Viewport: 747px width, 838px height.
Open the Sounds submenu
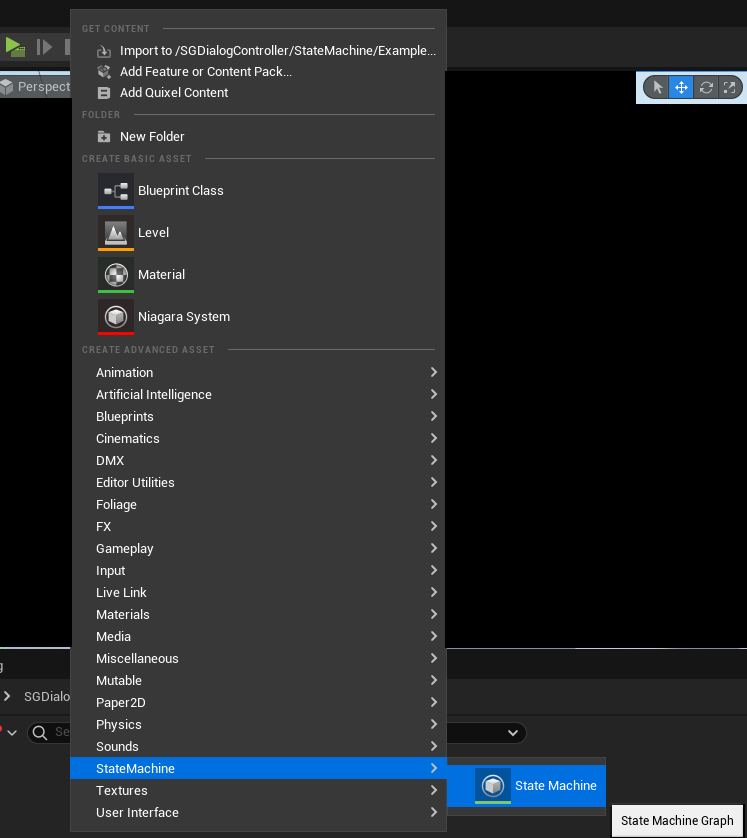click(258, 746)
